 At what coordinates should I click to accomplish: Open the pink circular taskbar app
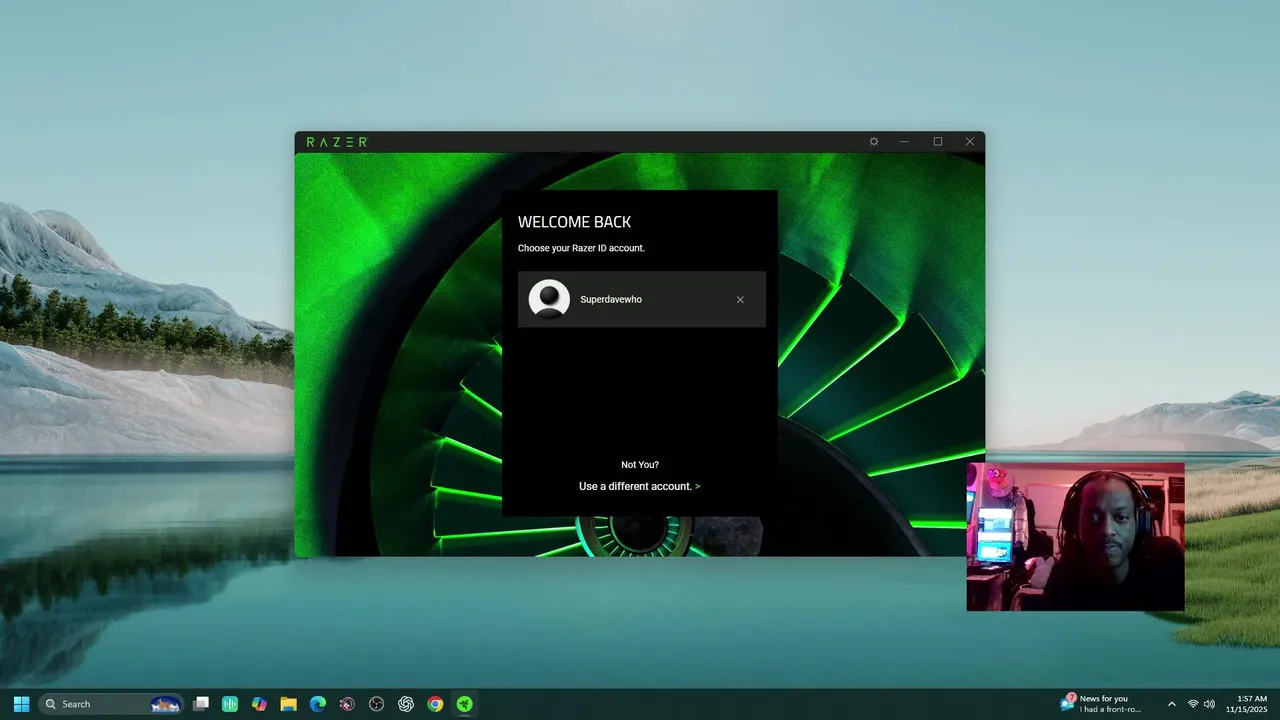tap(347, 704)
